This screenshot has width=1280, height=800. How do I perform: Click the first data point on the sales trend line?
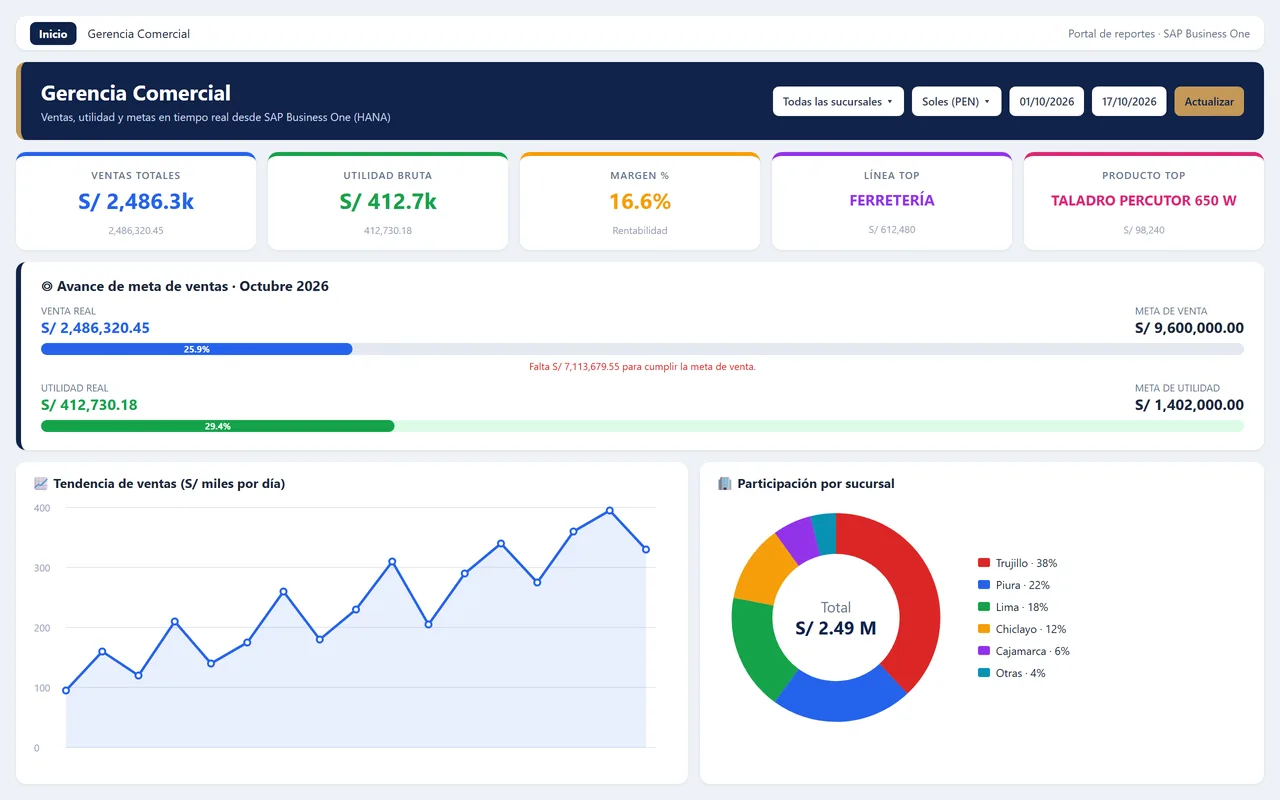coord(66,690)
